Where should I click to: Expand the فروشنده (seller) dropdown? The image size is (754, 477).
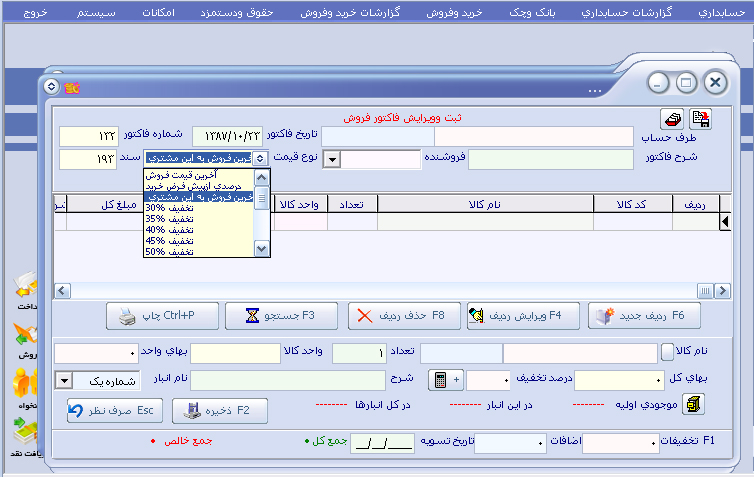point(333,159)
